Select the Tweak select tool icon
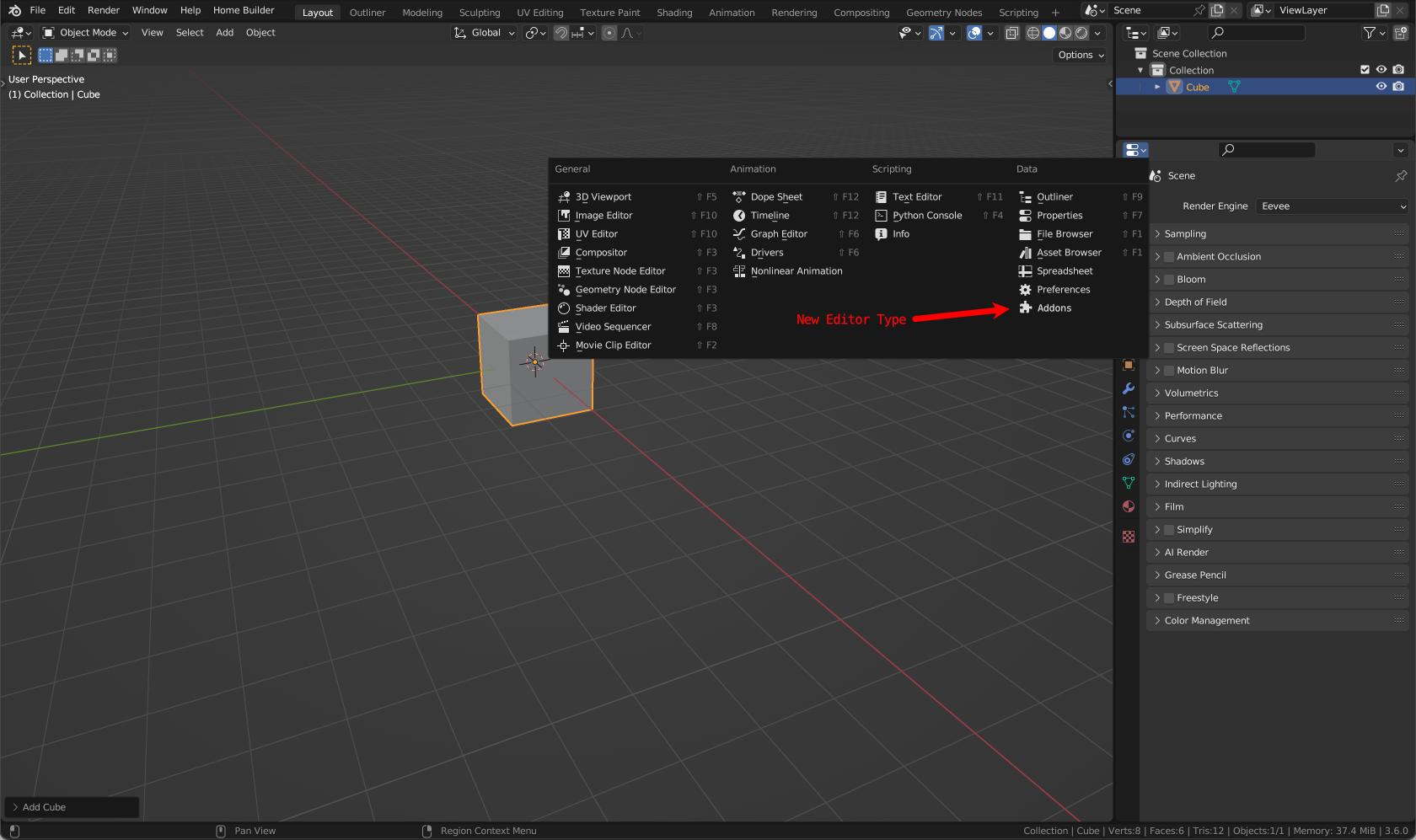The height and width of the screenshot is (840, 1416). point(22,55)
